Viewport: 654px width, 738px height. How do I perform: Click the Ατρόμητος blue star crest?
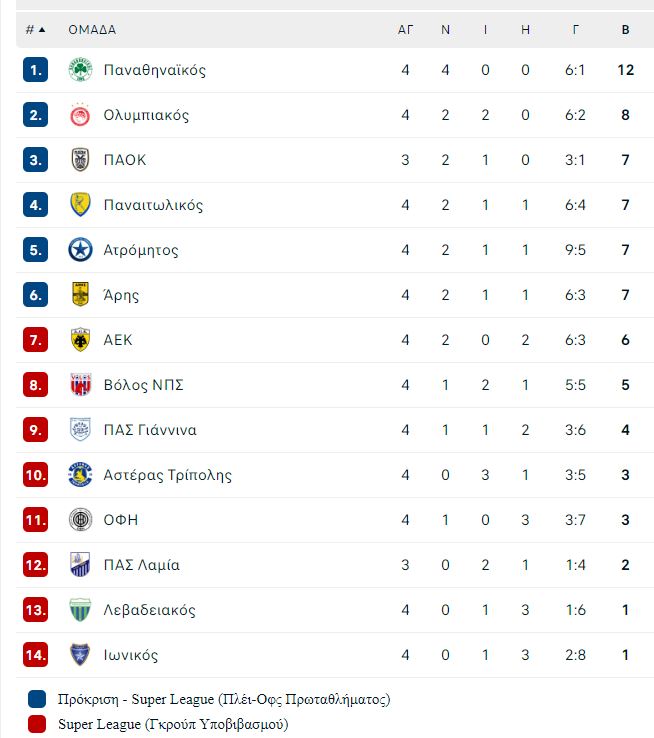click(x=80, y=250)
